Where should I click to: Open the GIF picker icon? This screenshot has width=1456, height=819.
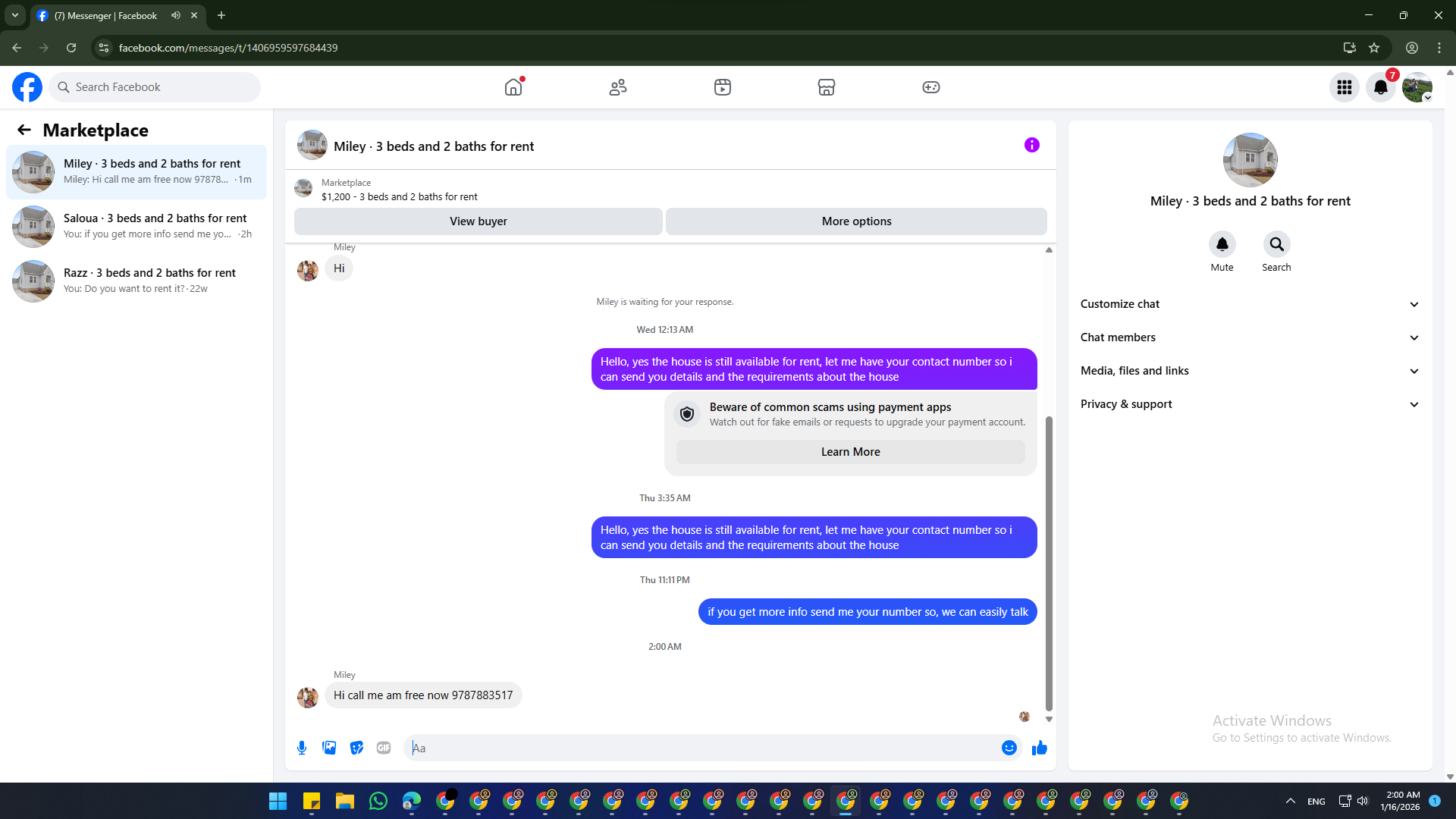tap(384, 748)
